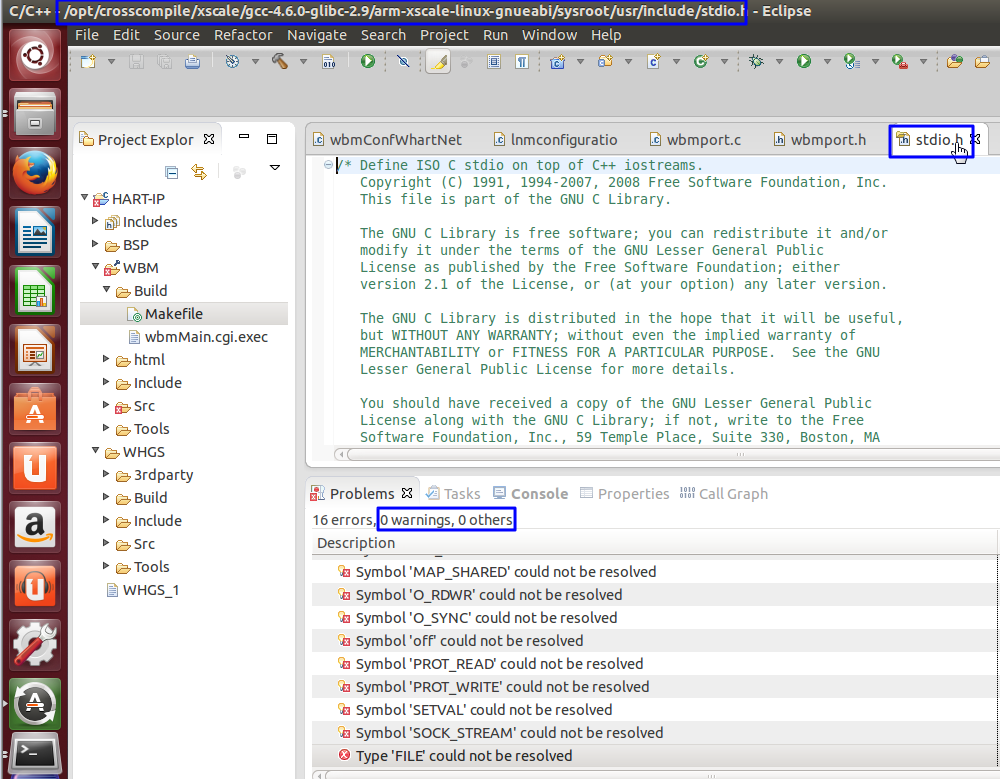This screenshot has height=779, width=1000.
Task: Collapse the WBM project tree node
Action: point(94,267)
